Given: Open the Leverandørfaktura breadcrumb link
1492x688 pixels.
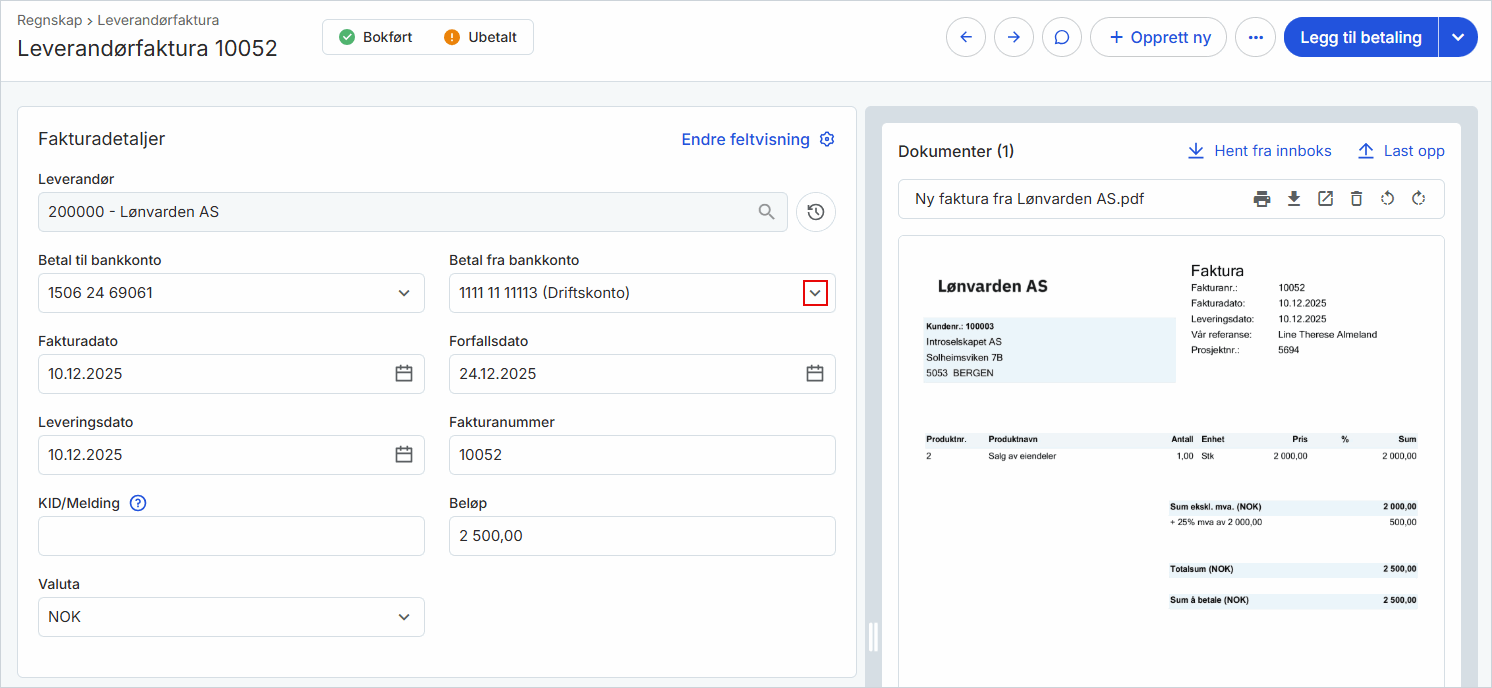Looking at the screenshot, I should (x=158, y=20).
